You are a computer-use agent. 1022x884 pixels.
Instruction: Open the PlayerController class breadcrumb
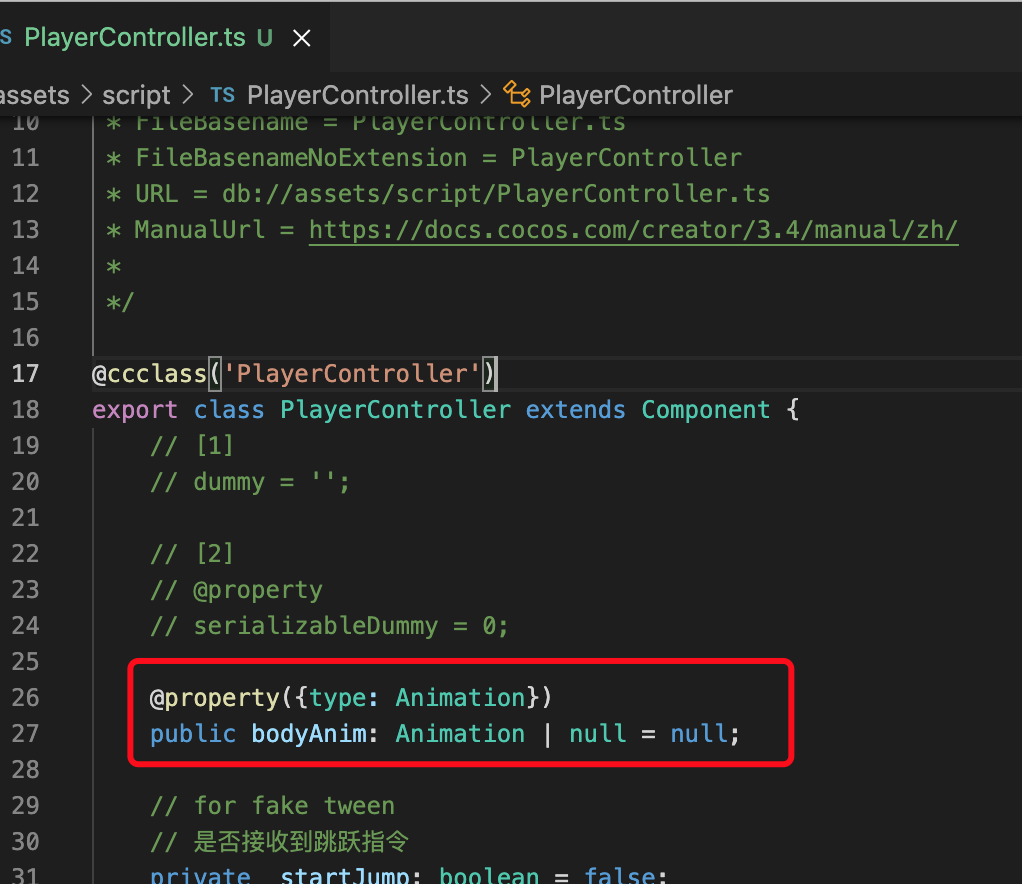coord(635,95)
